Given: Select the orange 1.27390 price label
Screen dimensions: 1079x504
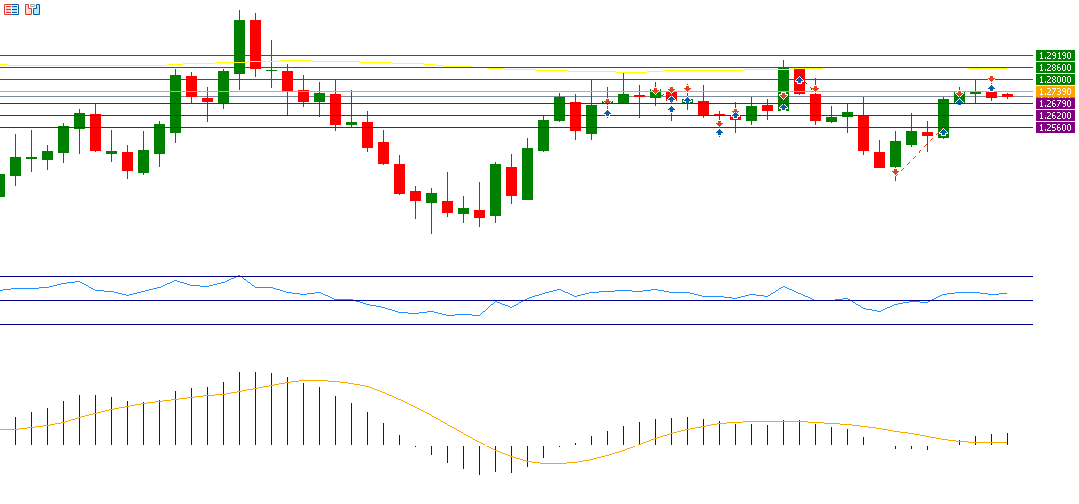Looking at the screenshot, I should point(1054,92).
